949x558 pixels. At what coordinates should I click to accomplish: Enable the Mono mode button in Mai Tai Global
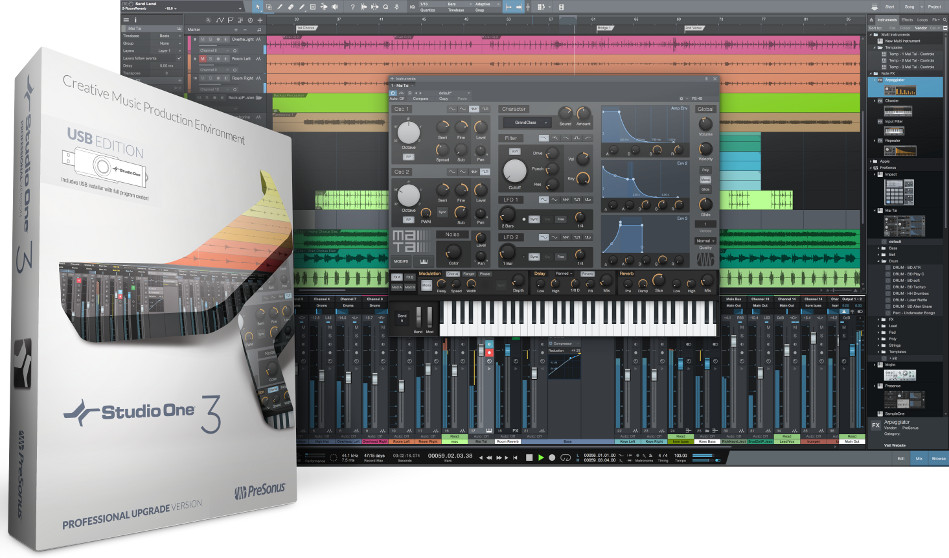705,180
